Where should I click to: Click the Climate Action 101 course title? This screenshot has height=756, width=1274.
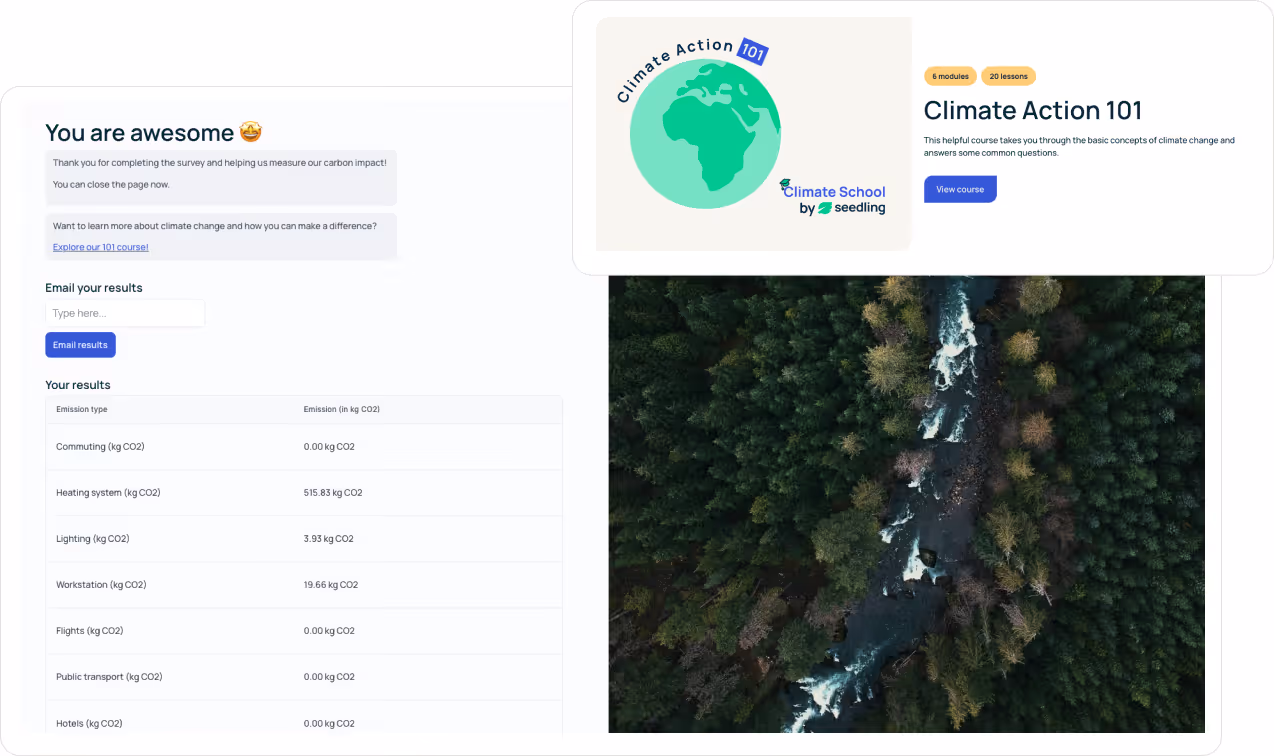point(1033,110)
